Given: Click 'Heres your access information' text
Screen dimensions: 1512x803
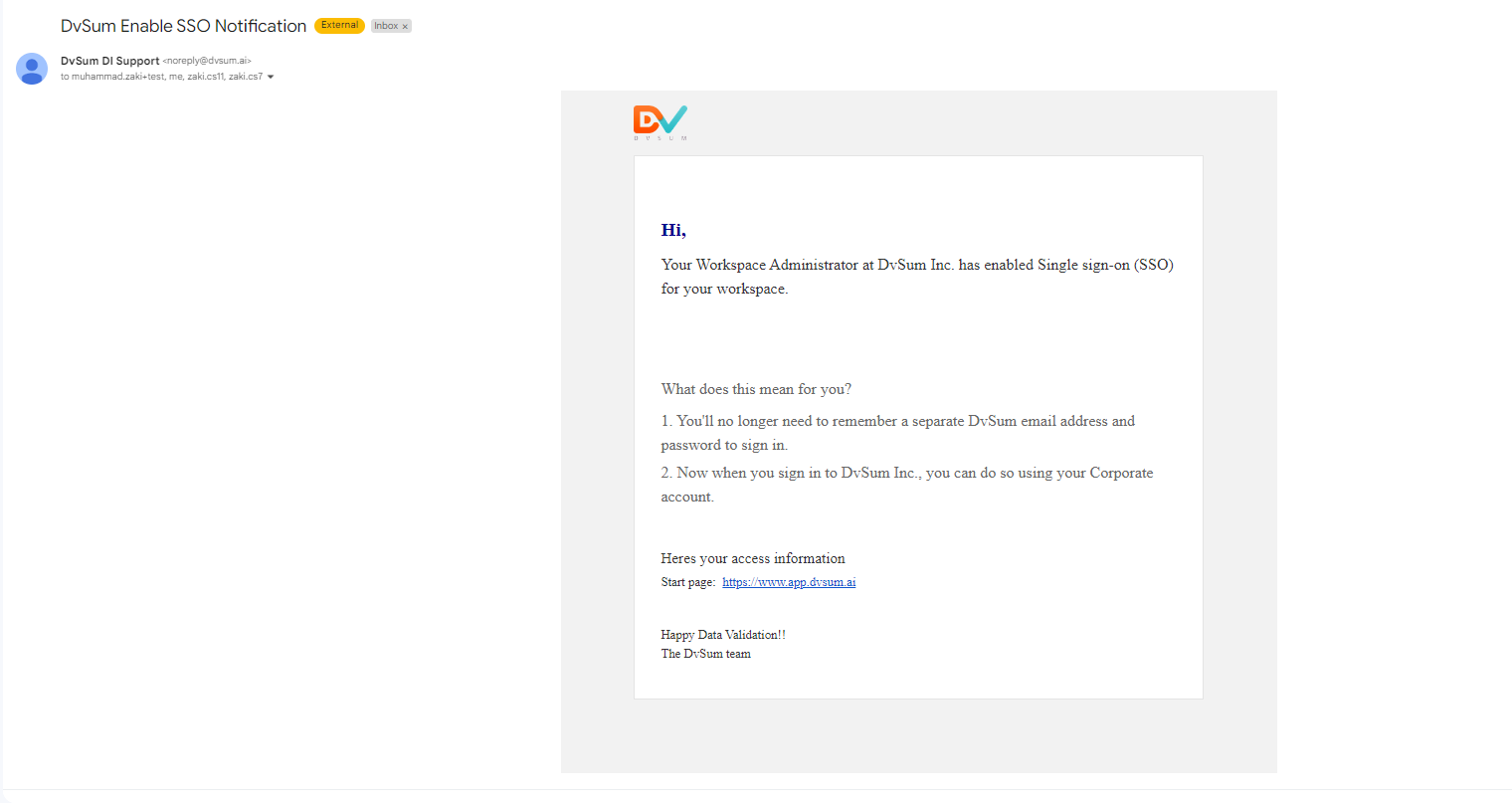Looking at the screenshot, I should (753, 558).
